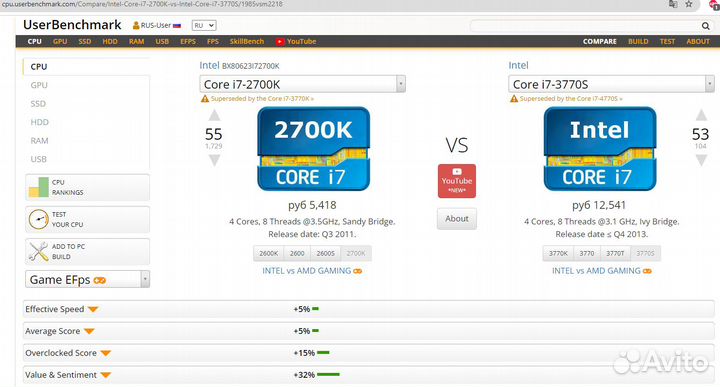Screen dimensions: 720x387
Task: Click the UserBenchmark logo
Action: (72, 25)
